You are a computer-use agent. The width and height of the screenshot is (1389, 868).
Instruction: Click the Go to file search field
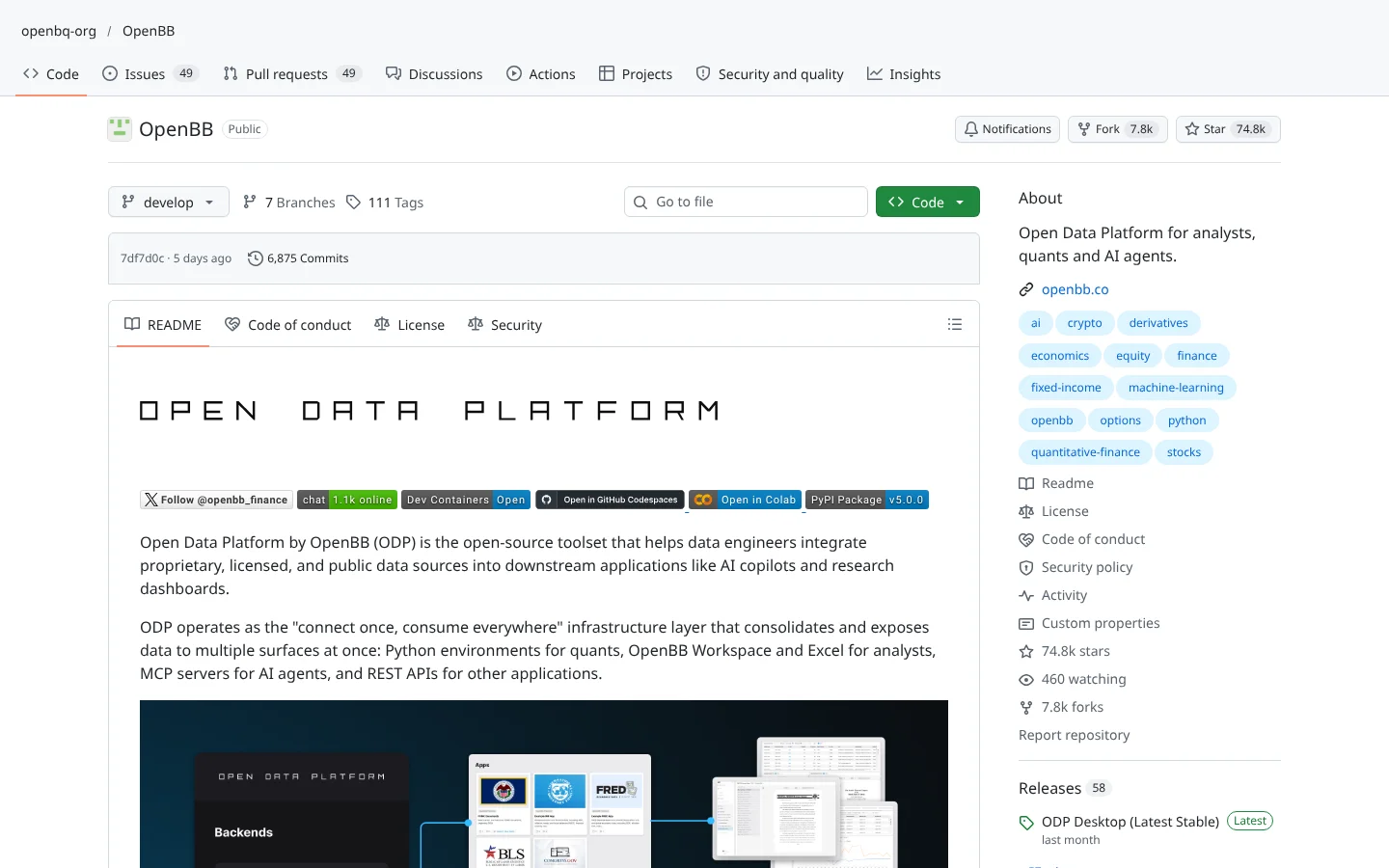(x=746, y=202)
